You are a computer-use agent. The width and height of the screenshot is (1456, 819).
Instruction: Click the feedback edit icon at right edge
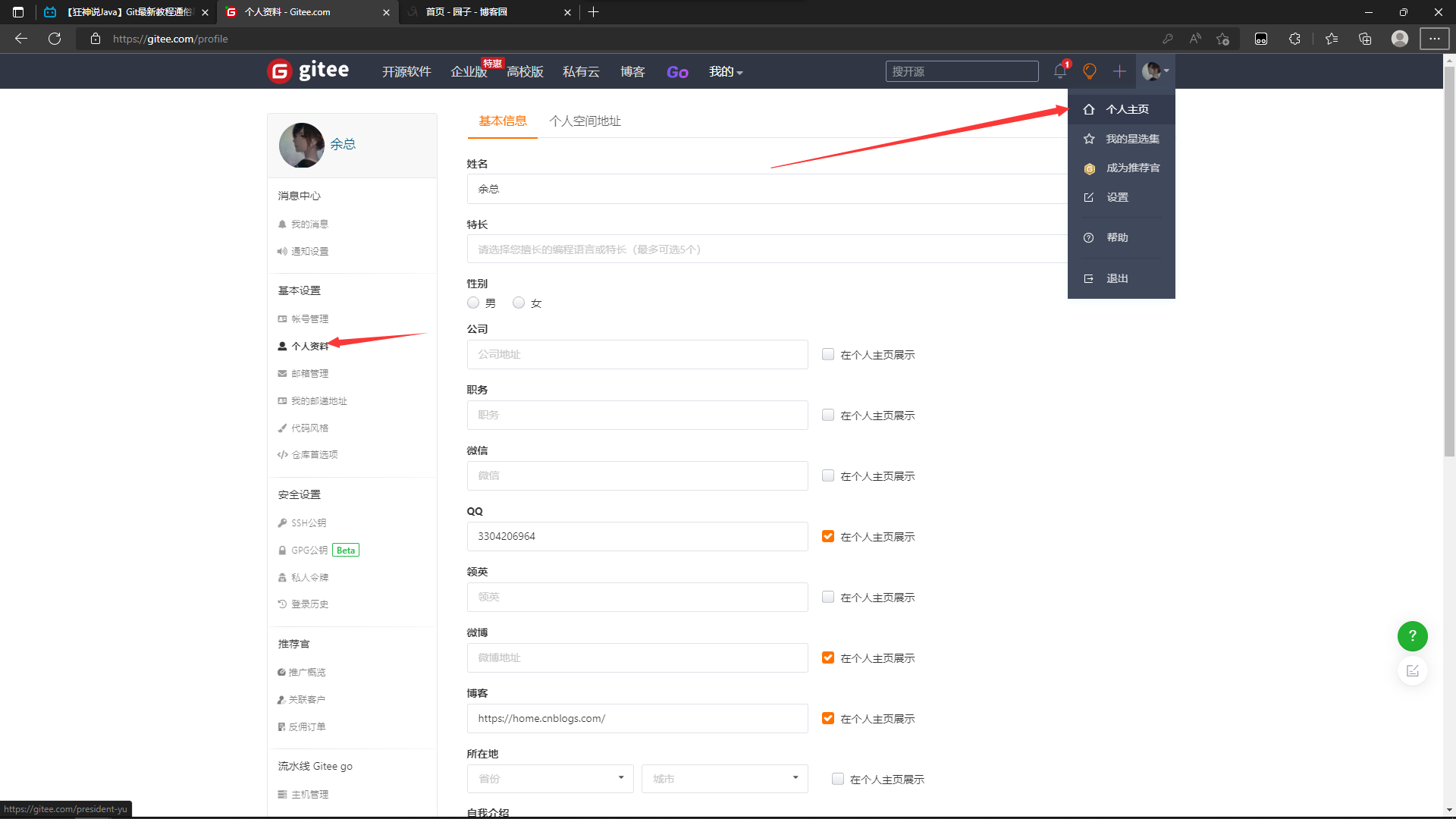[x=1412, y=671]
